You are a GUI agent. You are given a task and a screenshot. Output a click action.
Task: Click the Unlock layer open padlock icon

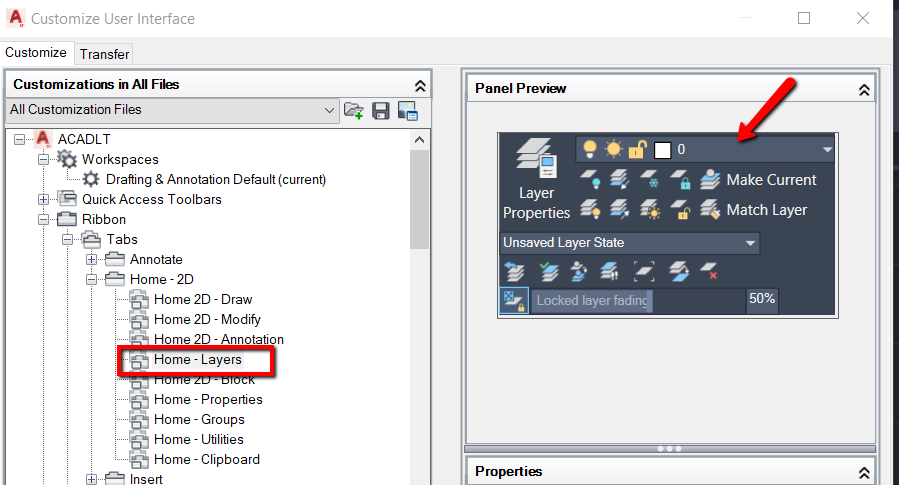point(681,209)
